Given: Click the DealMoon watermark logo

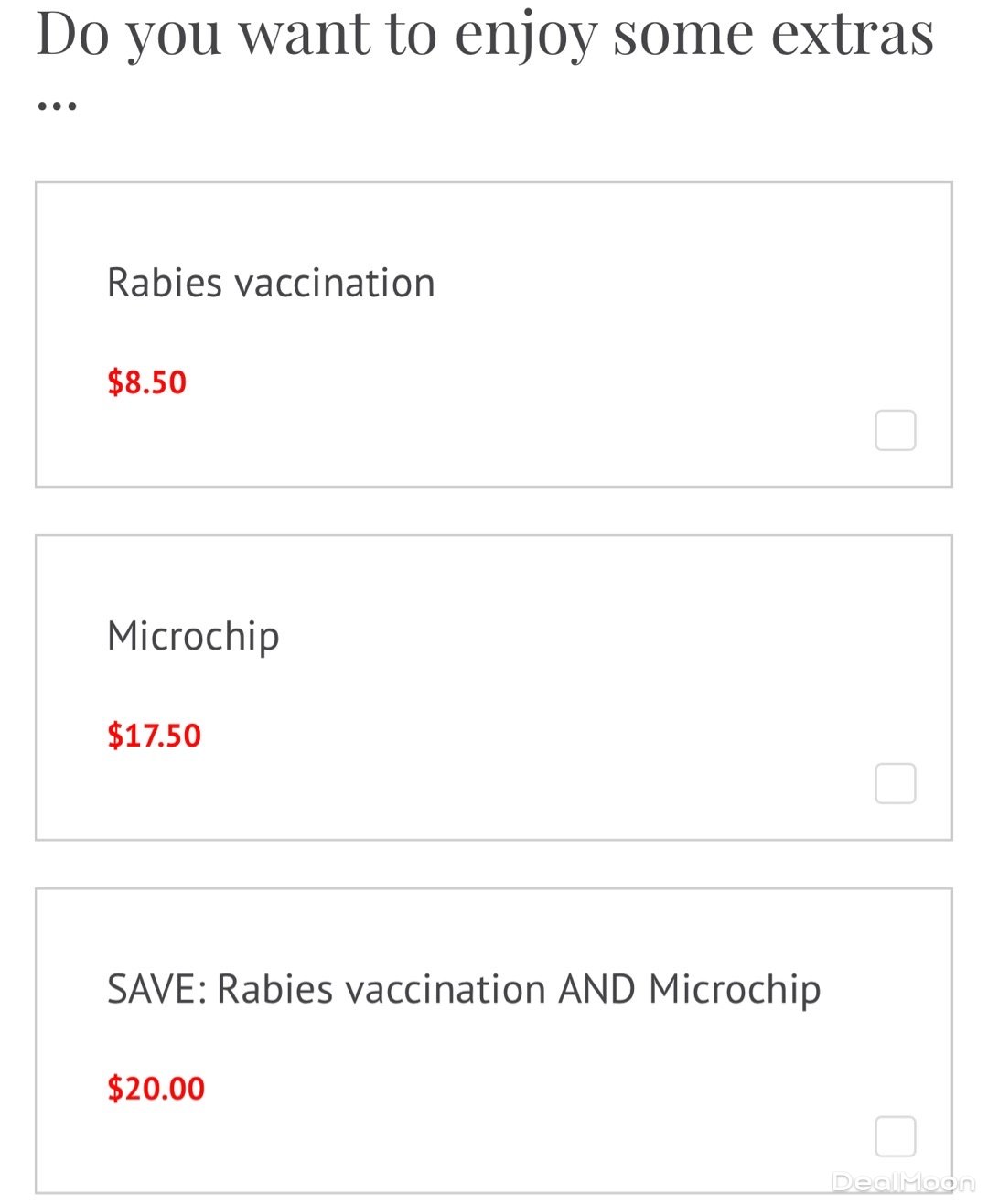Looking at the screenshot, I should pyautogui.click(x=903, y=1182).
